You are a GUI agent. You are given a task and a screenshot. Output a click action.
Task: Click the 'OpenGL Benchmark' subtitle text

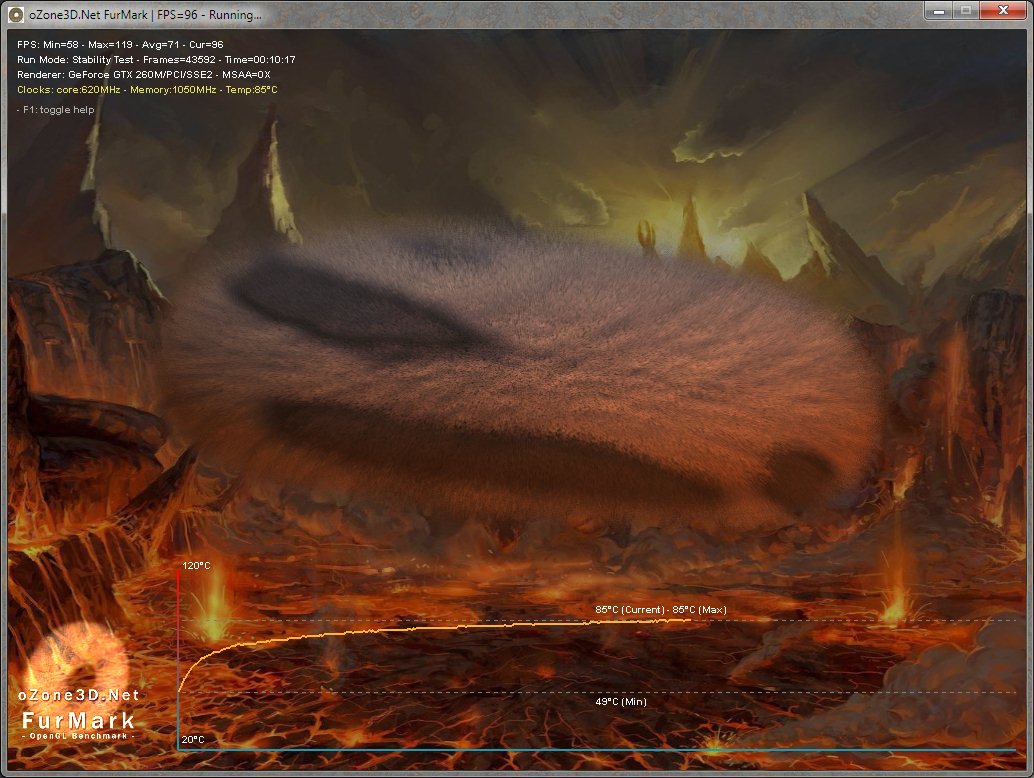pyautogui.click(x=78, y=736)
